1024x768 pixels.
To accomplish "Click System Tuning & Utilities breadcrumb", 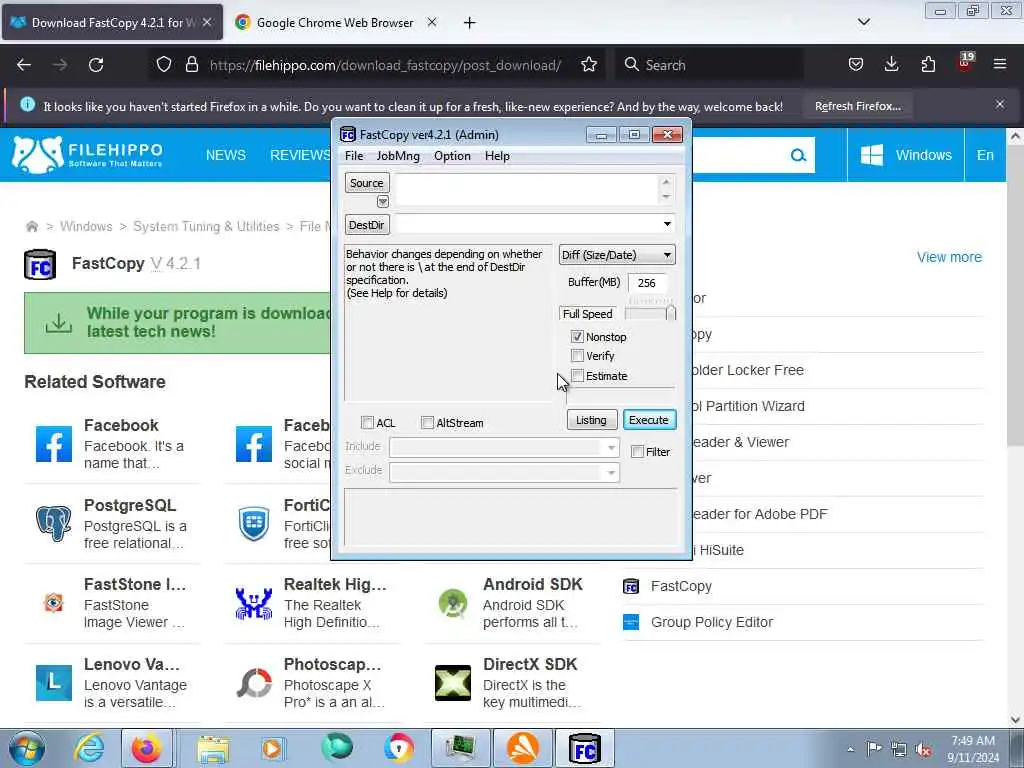I will [206, 226].
